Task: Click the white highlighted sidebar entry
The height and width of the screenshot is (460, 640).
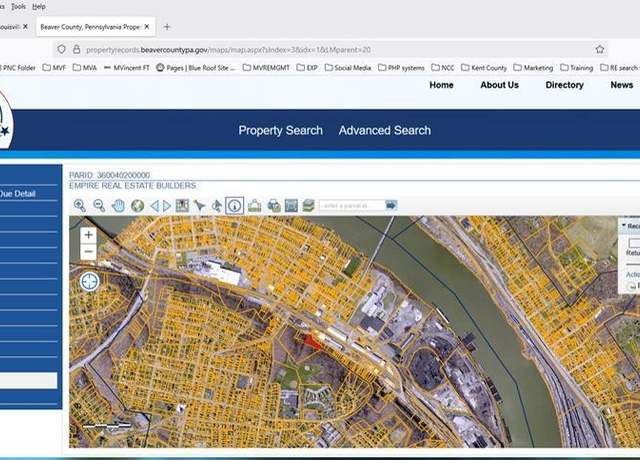Action: point(29,380)
